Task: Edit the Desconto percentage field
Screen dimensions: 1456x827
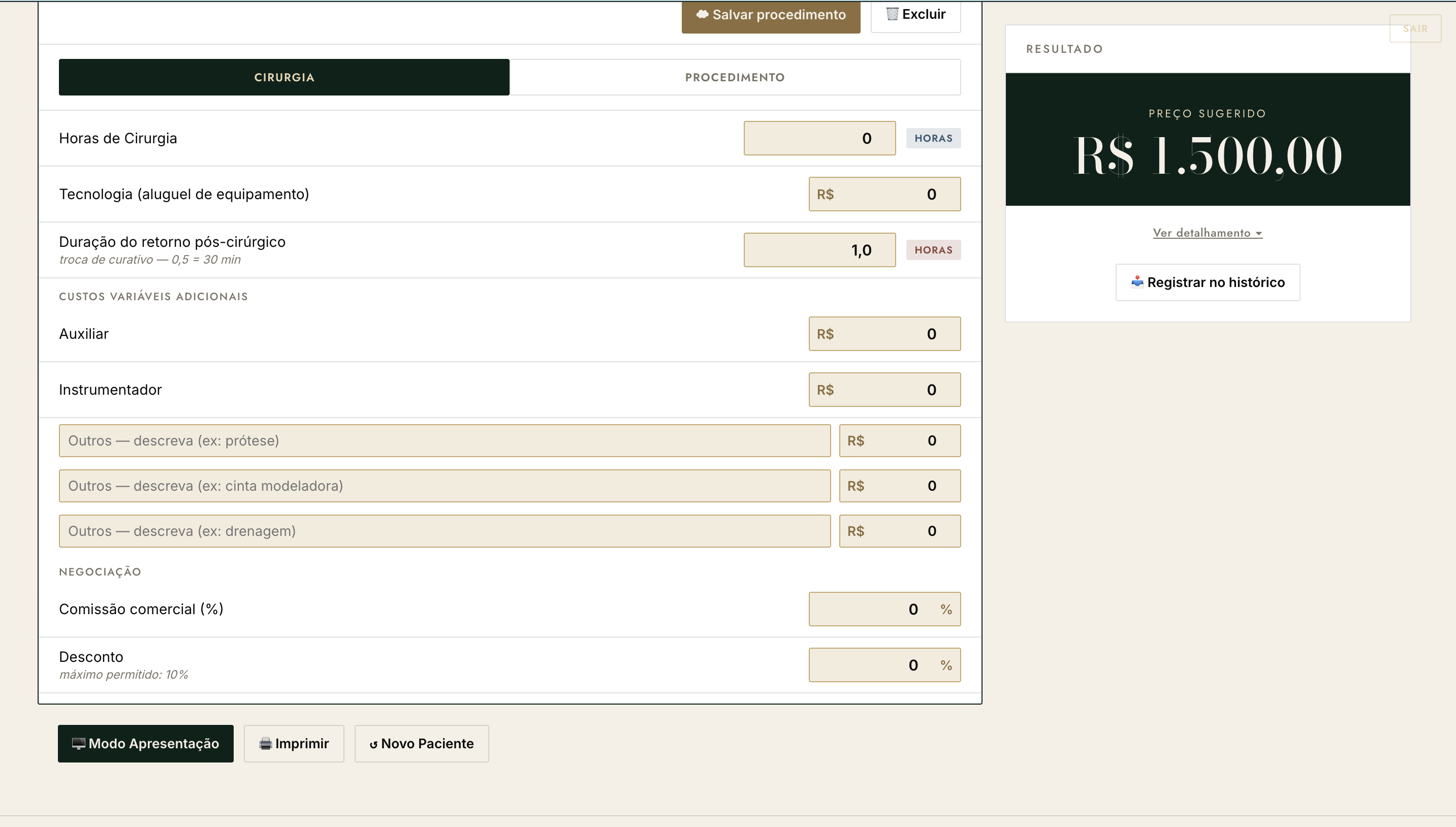Action: [884, 665]
